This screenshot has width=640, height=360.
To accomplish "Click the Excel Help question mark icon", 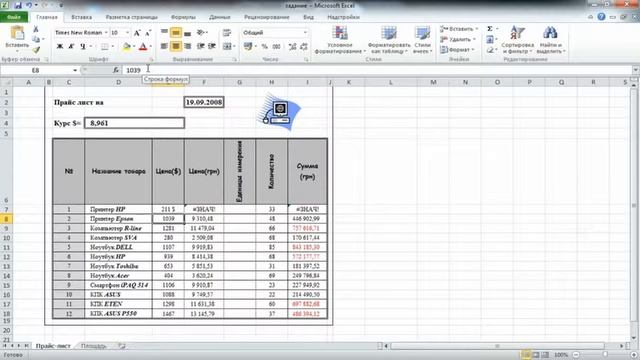I will coord(601,17).
